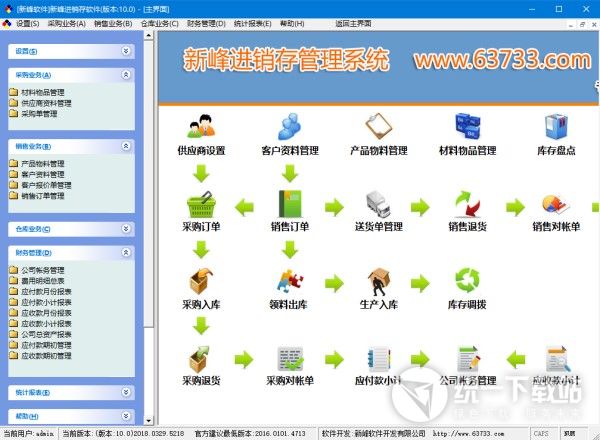This screenshot has height=440, width=600.
Task: Click 当前用户: admin in status bar
Action: [x=29, y=433]
